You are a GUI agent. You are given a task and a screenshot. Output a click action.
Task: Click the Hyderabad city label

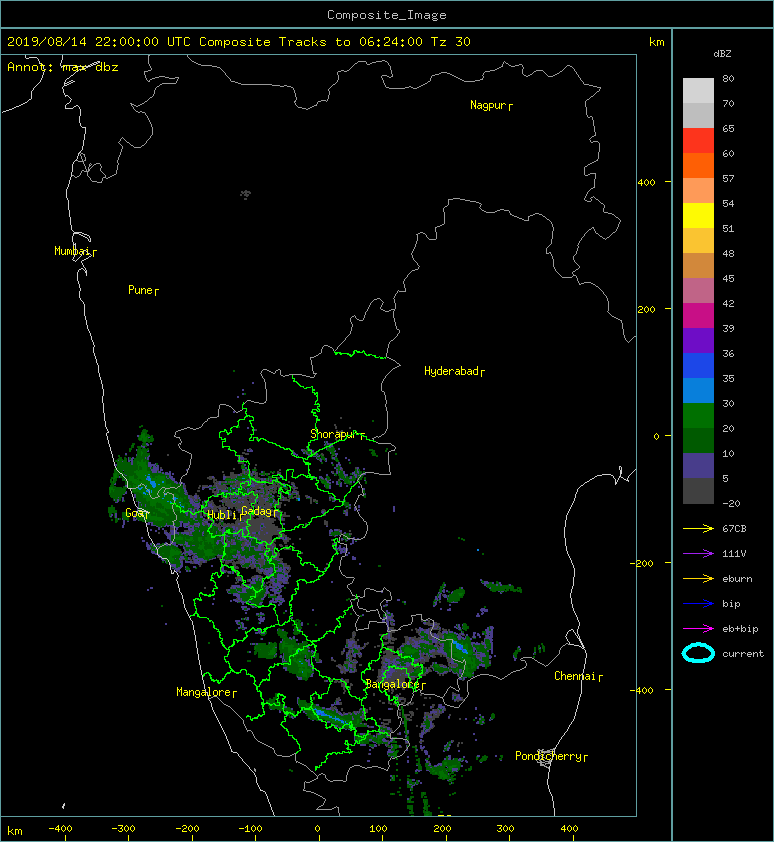[451, 371]
